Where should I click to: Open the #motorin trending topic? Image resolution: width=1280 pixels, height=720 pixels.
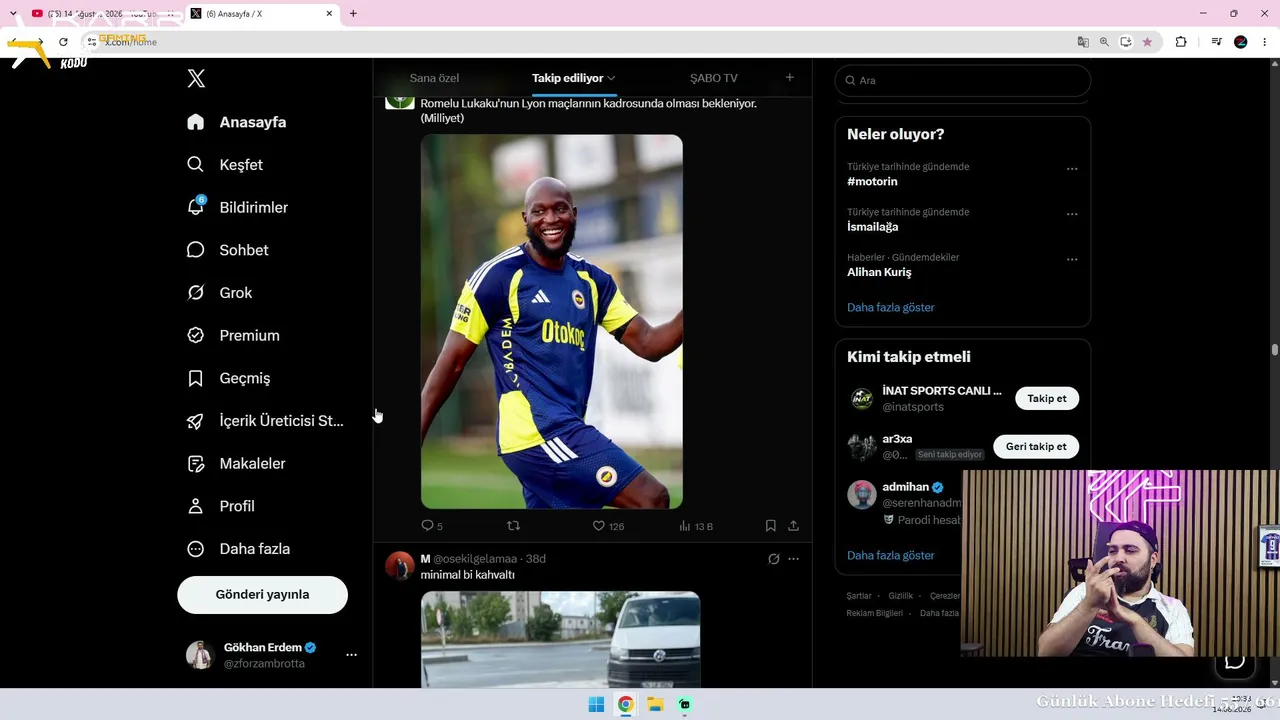coord(872,182)
